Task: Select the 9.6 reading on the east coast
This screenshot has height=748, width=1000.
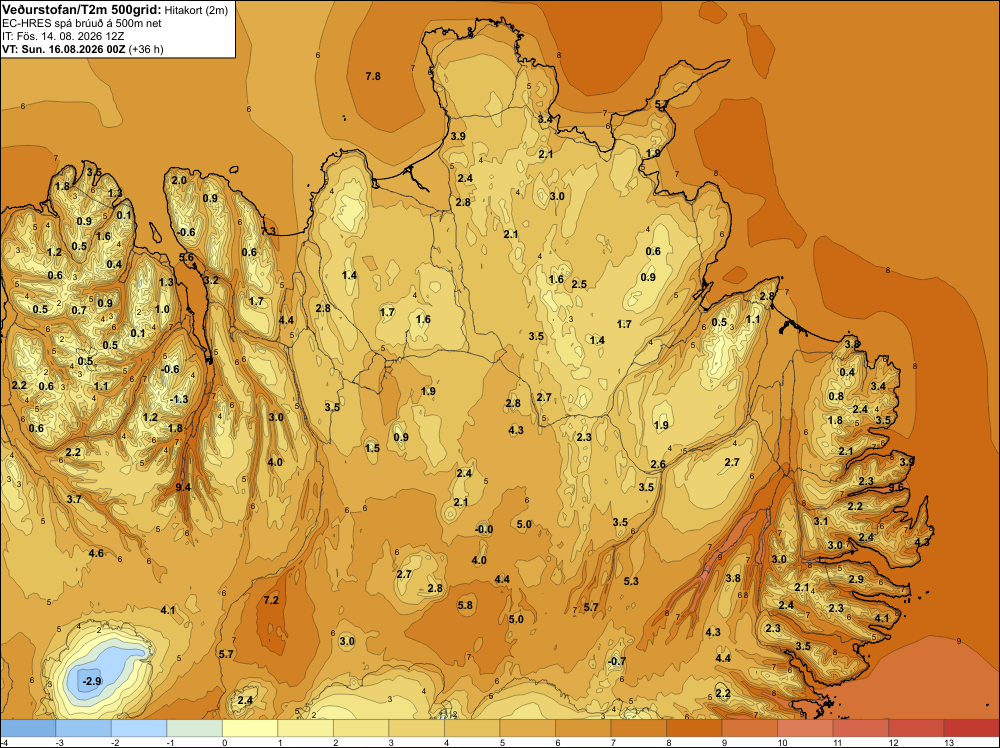Action: (896, 487)
